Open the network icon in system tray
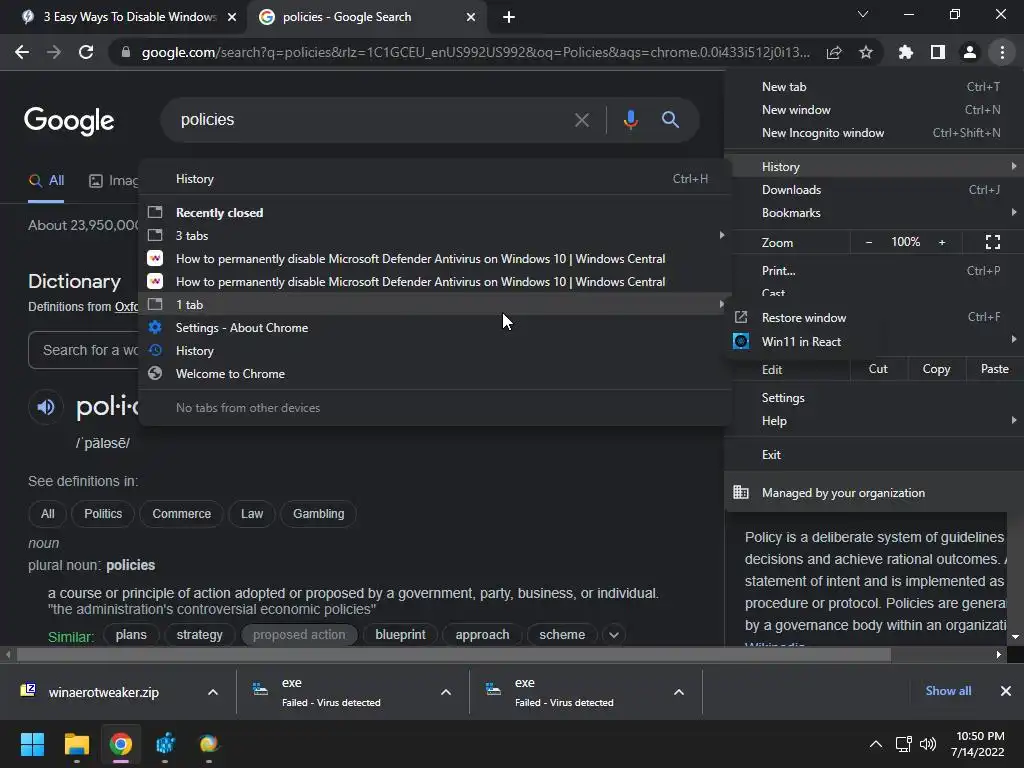Viewport: 1024px width, 768px height. pyautogui.click(x=904, y=744)
